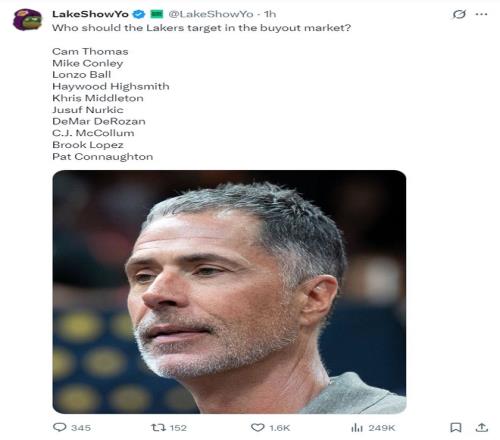Viewport: 500px width, 440px height.
Task: Click the blue verified badge
Action: point(139,14)
